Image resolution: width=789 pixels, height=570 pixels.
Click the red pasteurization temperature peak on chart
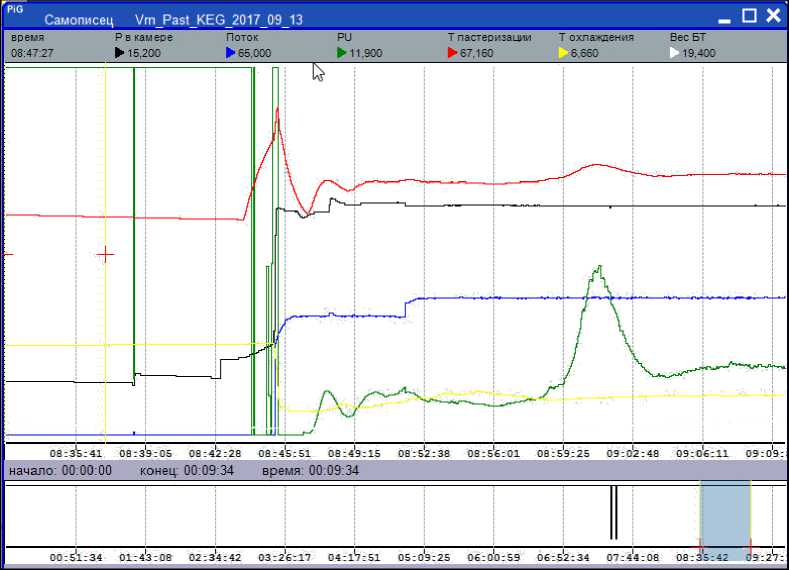click(277, 108)
